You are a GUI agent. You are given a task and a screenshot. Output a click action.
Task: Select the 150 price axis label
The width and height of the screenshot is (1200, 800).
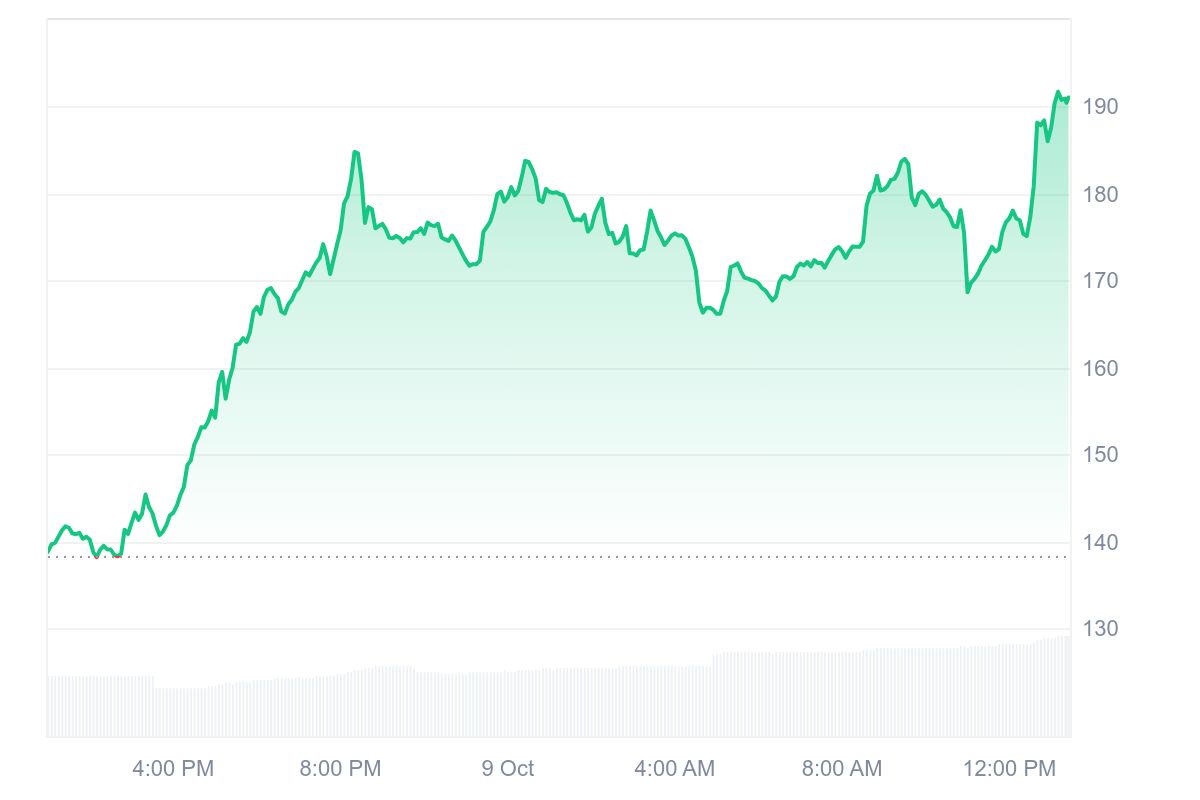(x=1098, y=455)
